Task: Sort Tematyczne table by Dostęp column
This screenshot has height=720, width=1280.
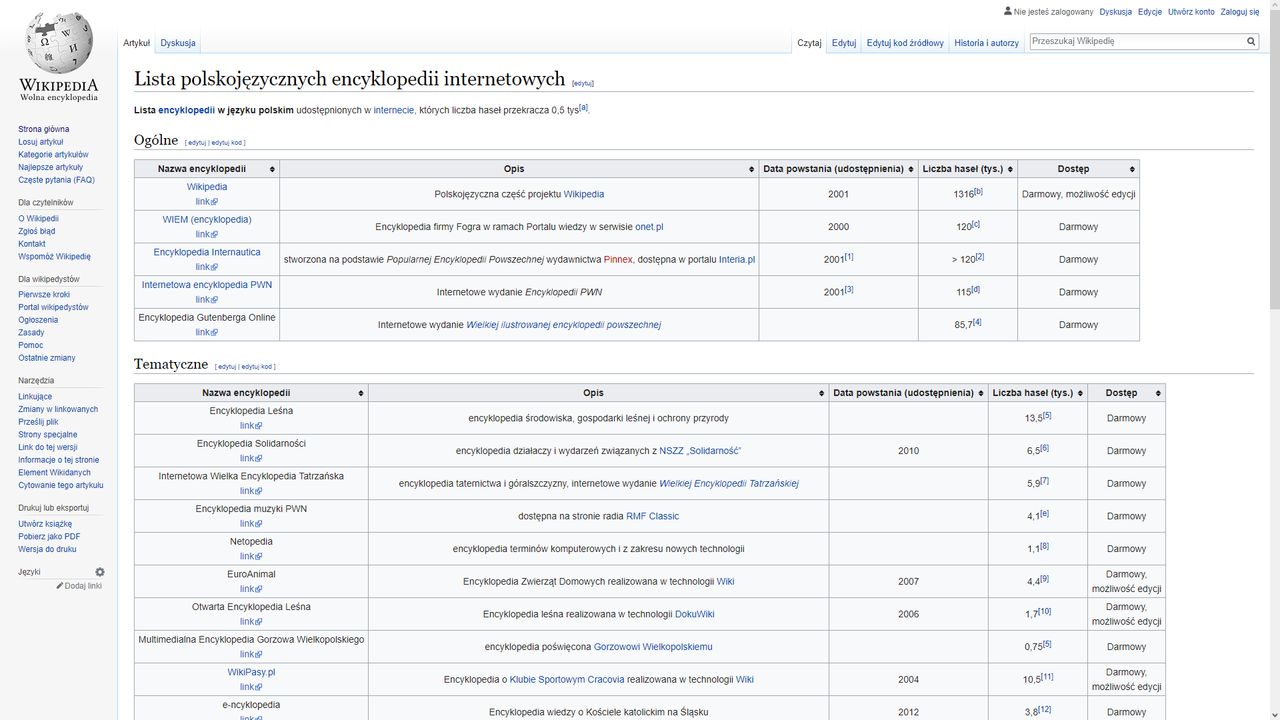Action: pyautogui.click(x=1126, y=393)
